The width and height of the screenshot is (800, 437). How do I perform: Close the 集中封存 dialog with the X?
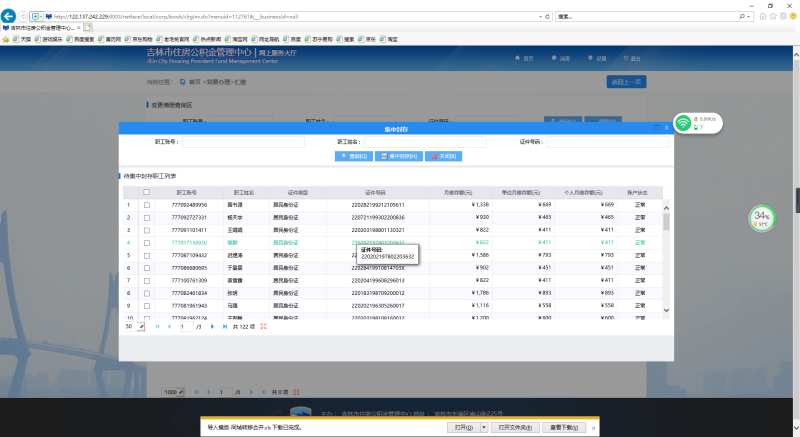pyautogui.click(x=666, y=127)
